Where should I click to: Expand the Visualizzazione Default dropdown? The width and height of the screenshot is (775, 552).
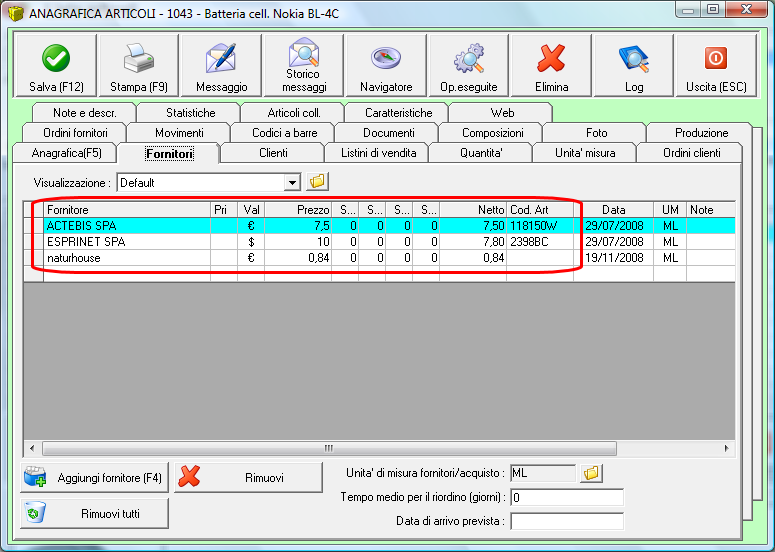coord(292,183)
